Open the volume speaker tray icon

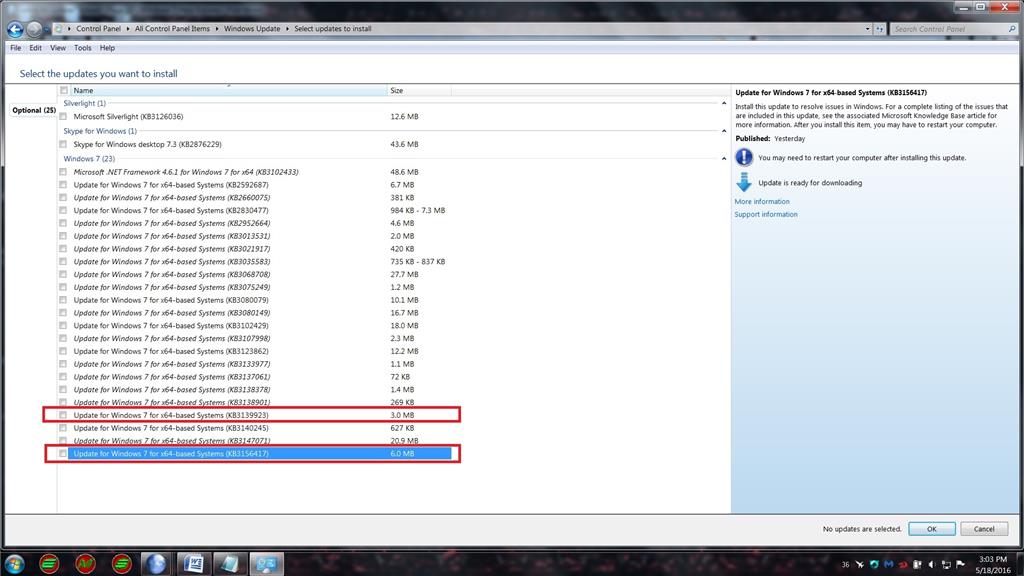pos(932,564)
